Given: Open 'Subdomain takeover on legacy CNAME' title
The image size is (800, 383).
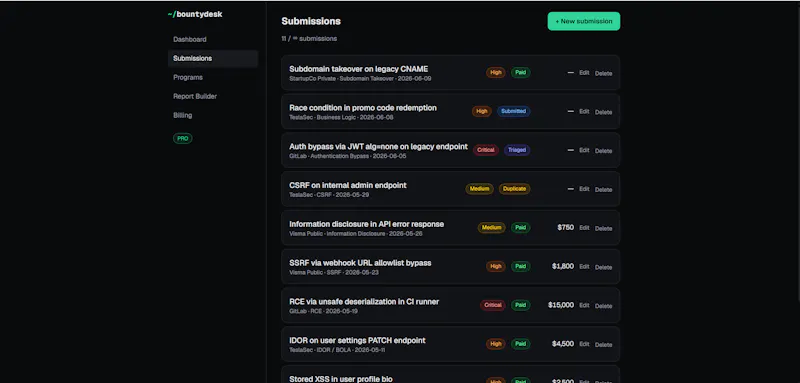Looking at the screenshot, I should (359, 69).
